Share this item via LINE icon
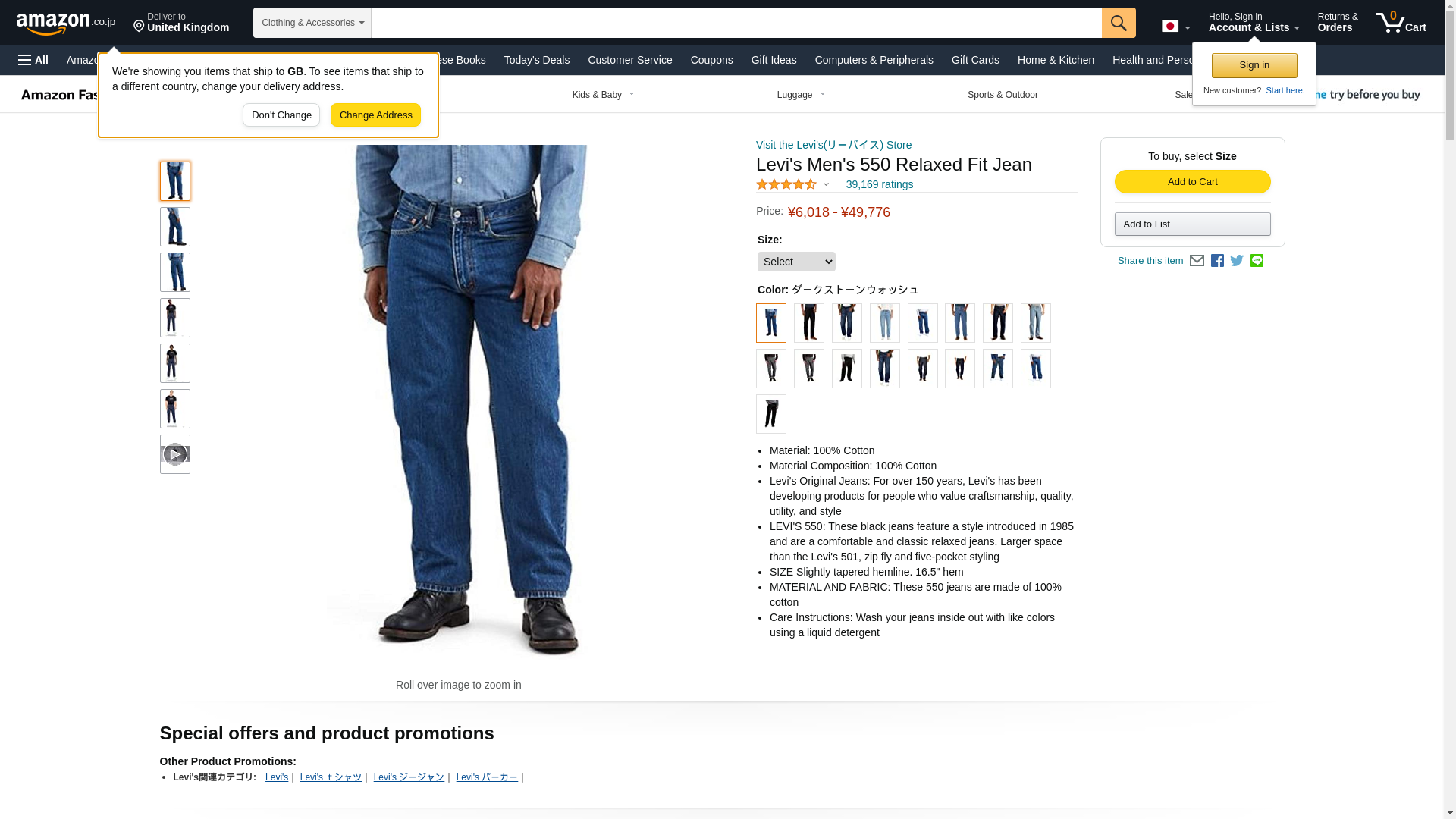Viewport: 1456px width, 819px height. 1257,261
